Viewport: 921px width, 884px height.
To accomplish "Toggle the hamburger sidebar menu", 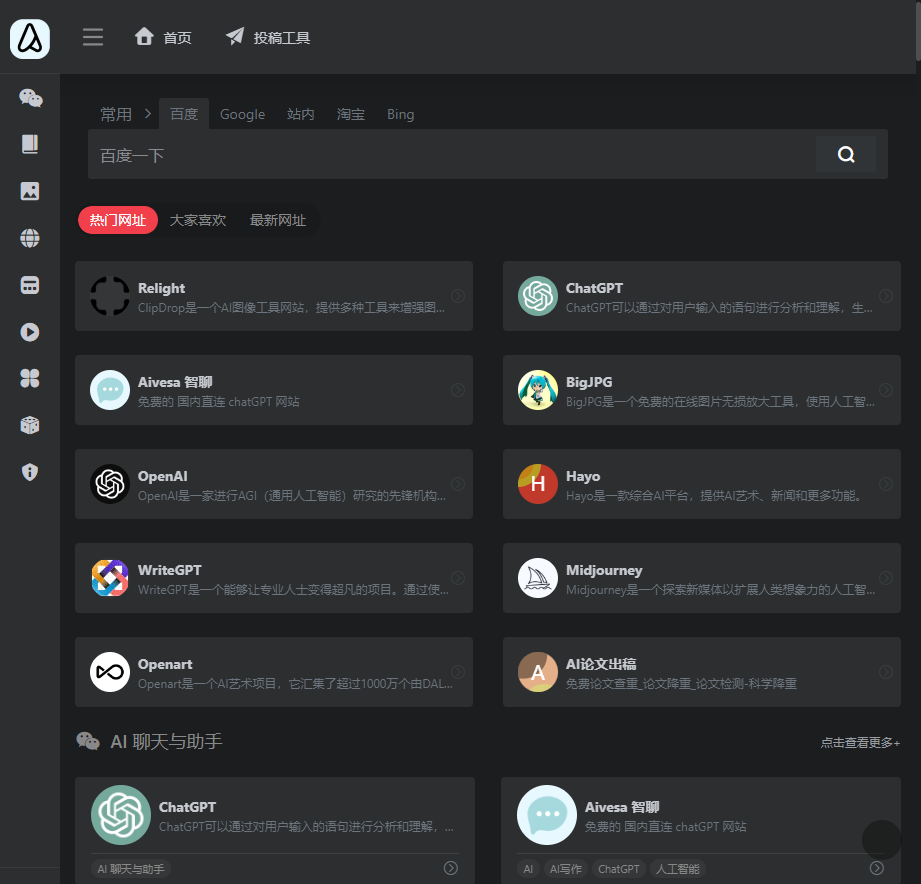I will pyautogui.click(x=93, y=37).
